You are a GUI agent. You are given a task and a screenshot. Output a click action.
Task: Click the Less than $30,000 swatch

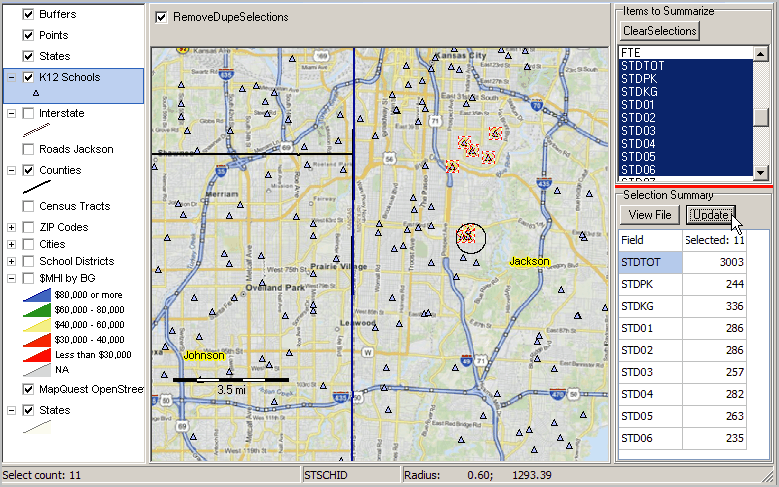(37, 355)
